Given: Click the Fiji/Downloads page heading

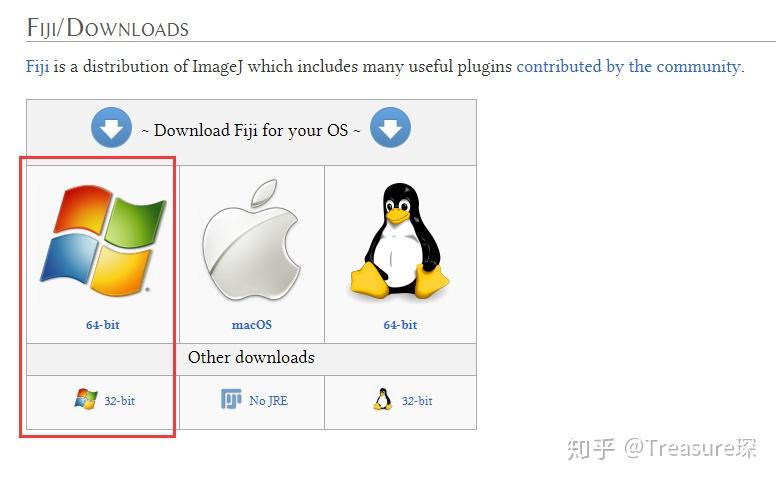Looking at the screenshot, I should pos(108,28).
